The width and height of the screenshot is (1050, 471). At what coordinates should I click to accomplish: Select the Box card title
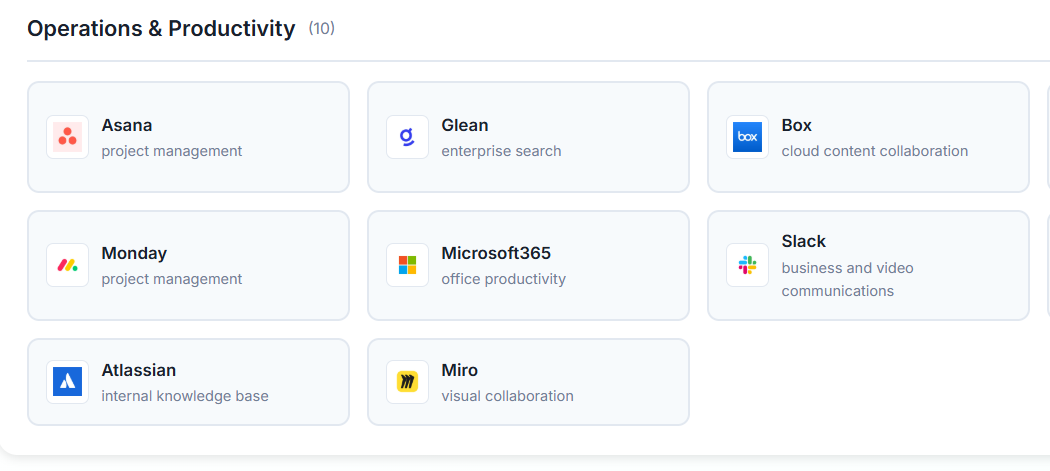click(796, 125)
